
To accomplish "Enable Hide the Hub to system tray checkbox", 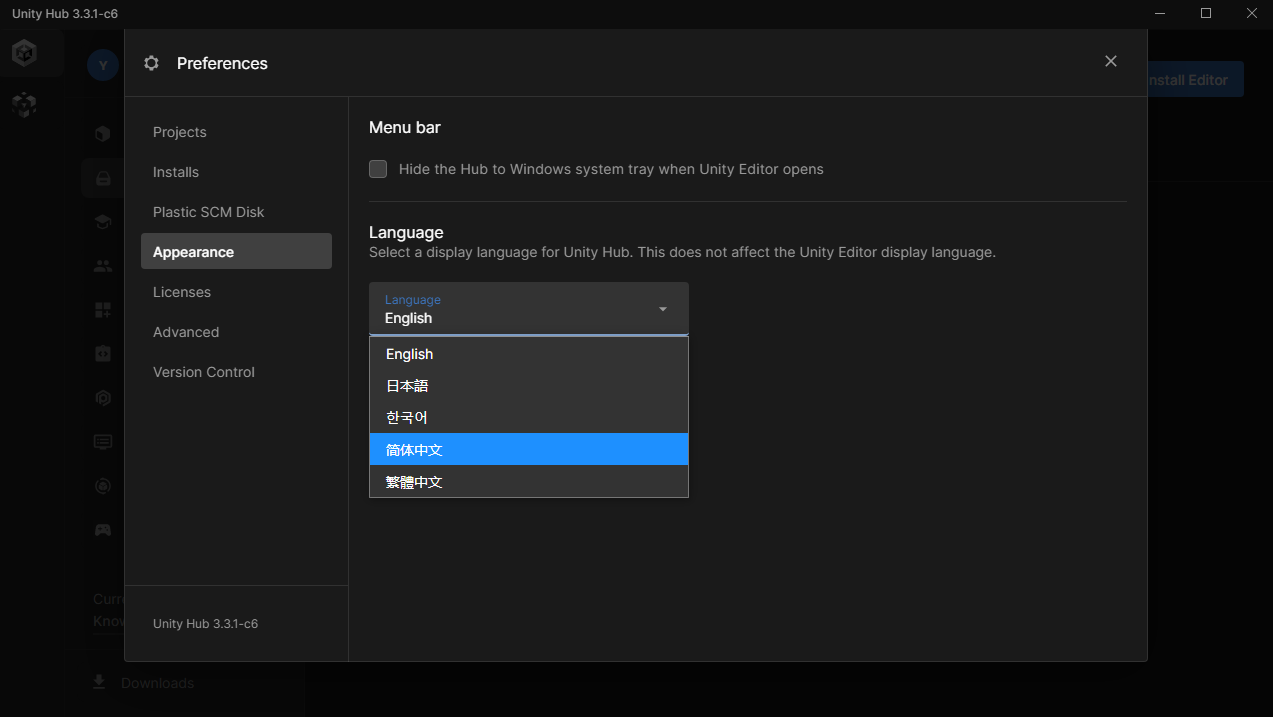I will (378, 169).
